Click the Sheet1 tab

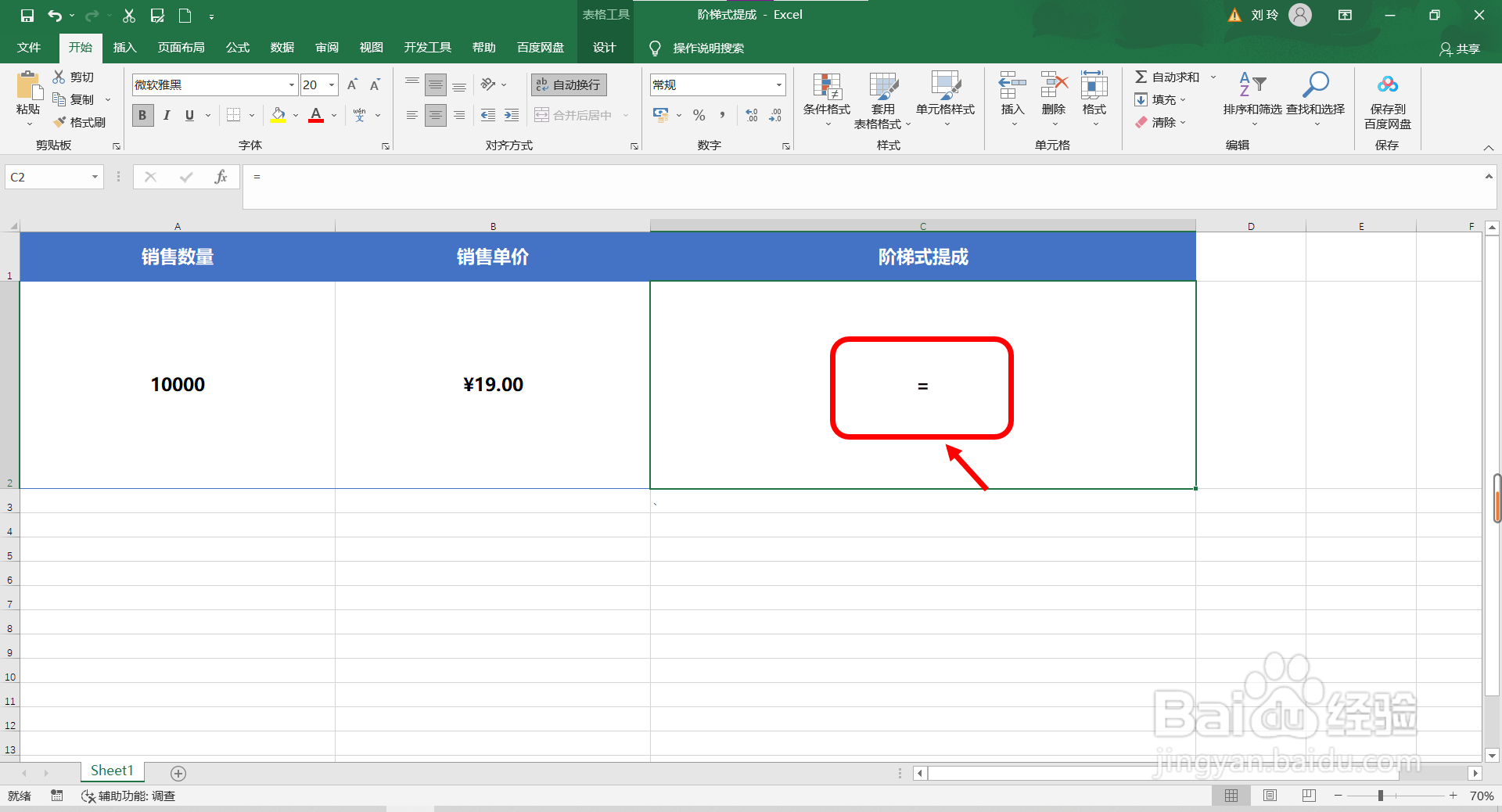(112, 771)
